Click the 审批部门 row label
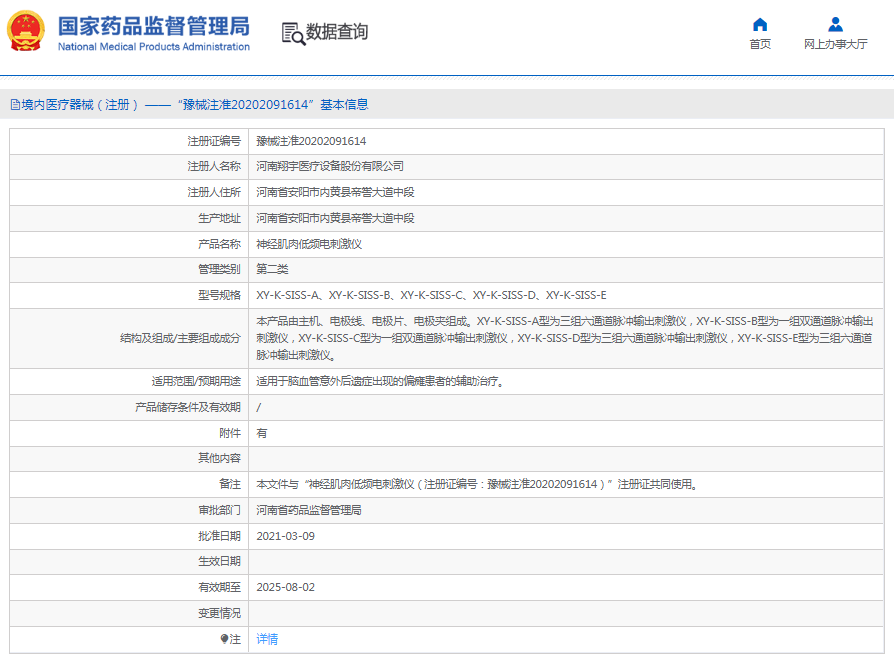This screenshot has width=894, height=659. 220,510
